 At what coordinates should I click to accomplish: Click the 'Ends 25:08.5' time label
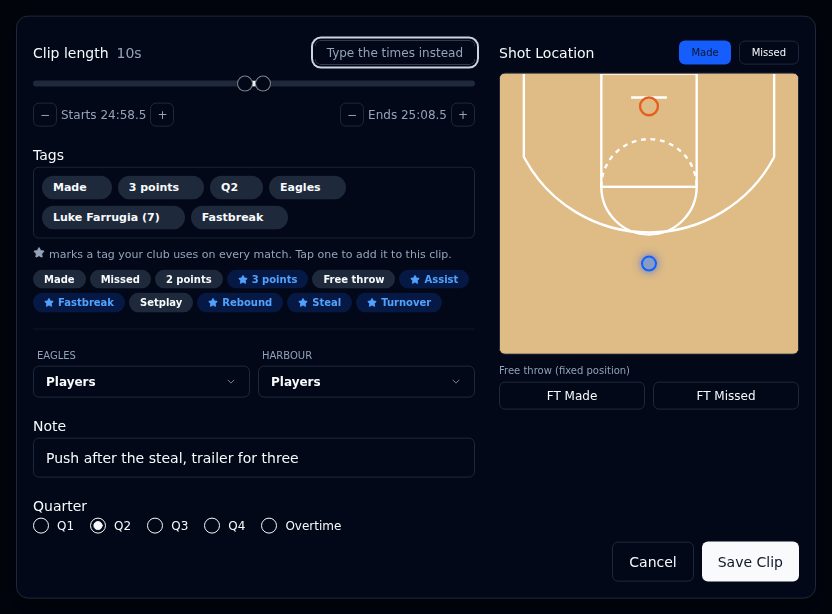click(x=408, y=115)
